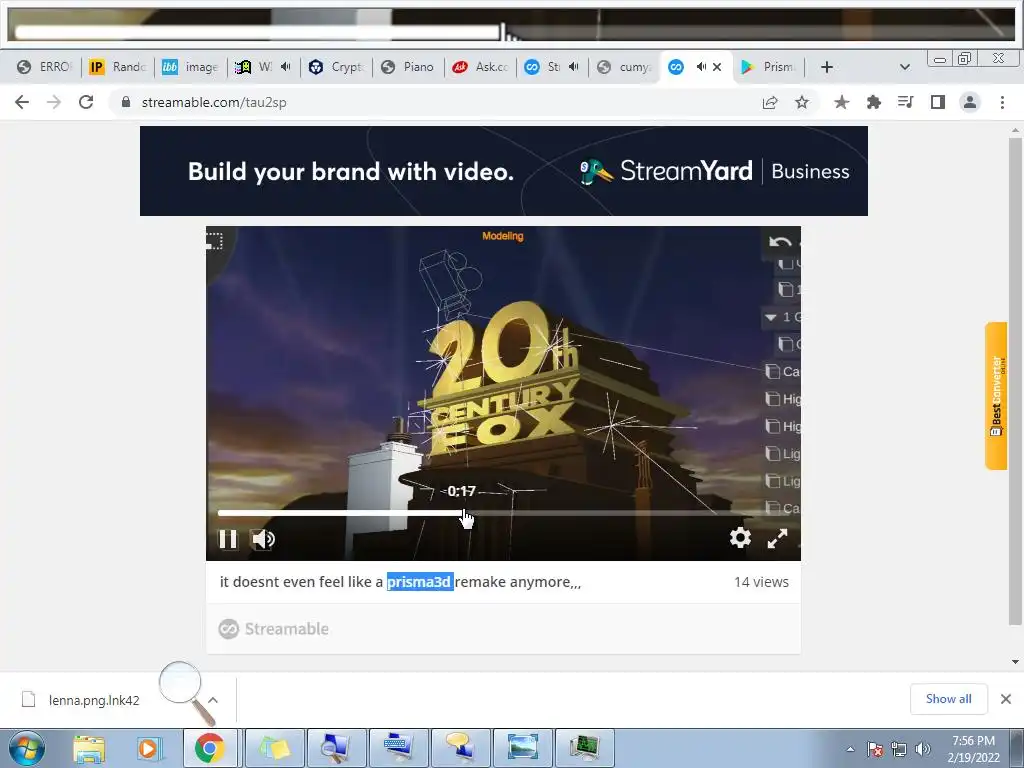
Task: Mute the active Streamable tab's audio
Action: [x=701, y=67]
